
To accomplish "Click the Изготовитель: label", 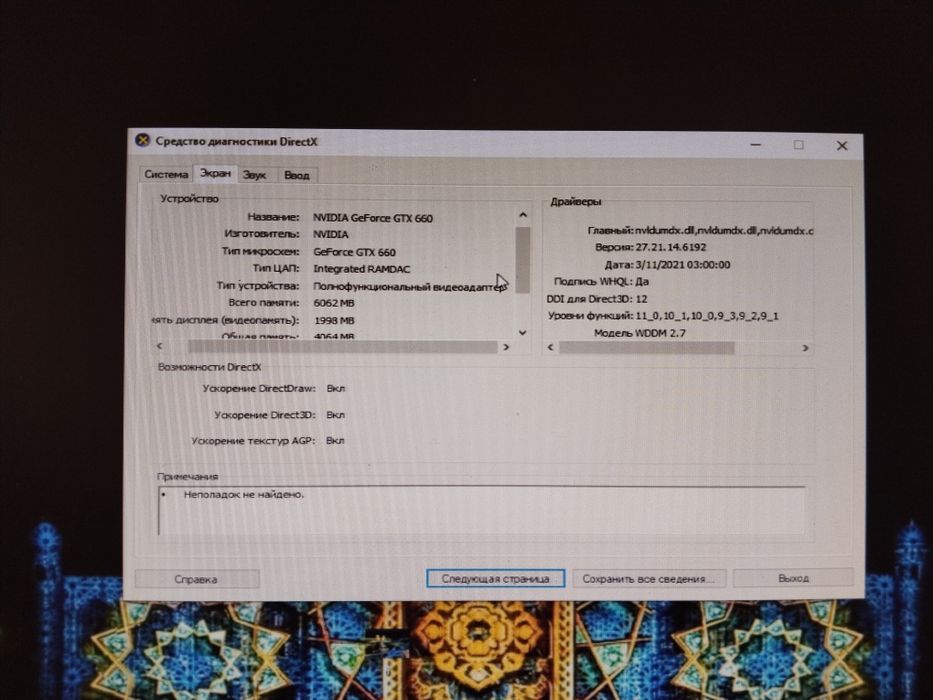I will point(262,234).
